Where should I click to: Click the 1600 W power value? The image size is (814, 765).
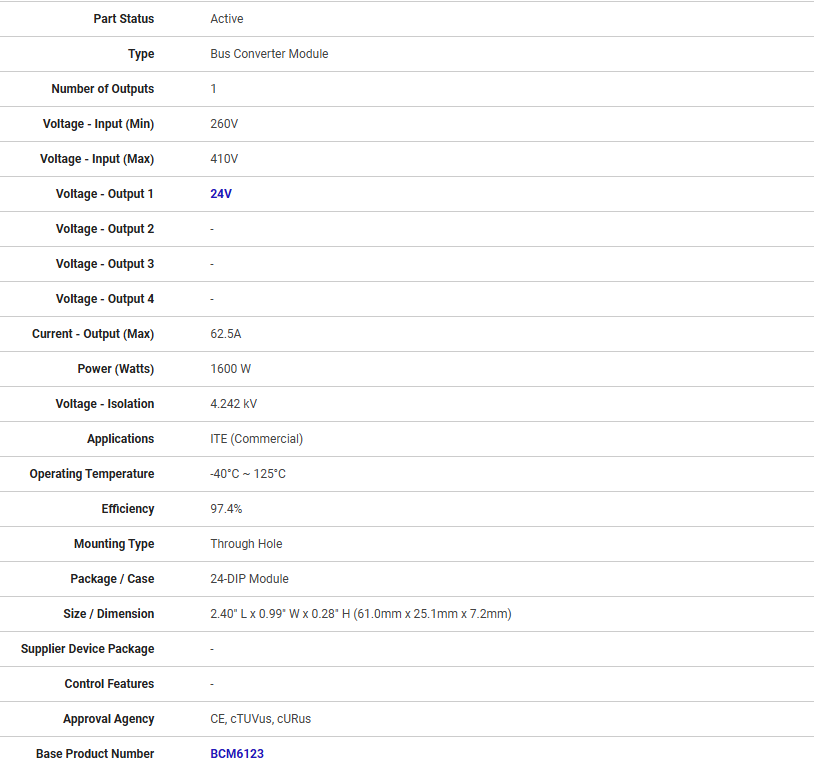pyautogui.click(x=230, y=369)
